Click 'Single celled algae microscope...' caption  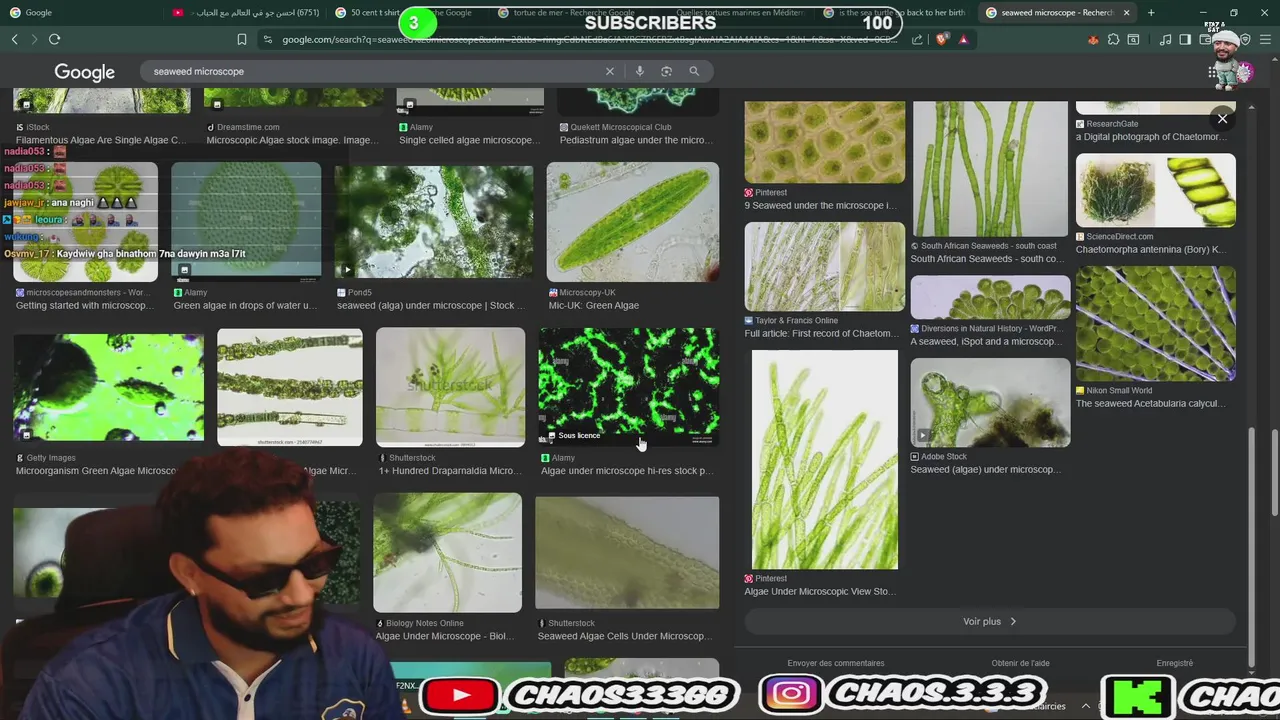[468, 140]
